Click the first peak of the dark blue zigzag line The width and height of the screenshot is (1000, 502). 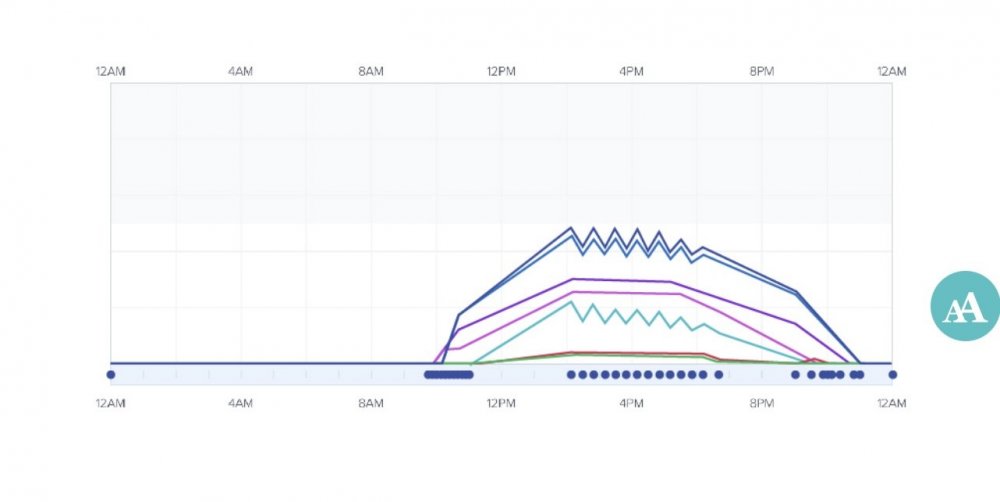(571, 228)
